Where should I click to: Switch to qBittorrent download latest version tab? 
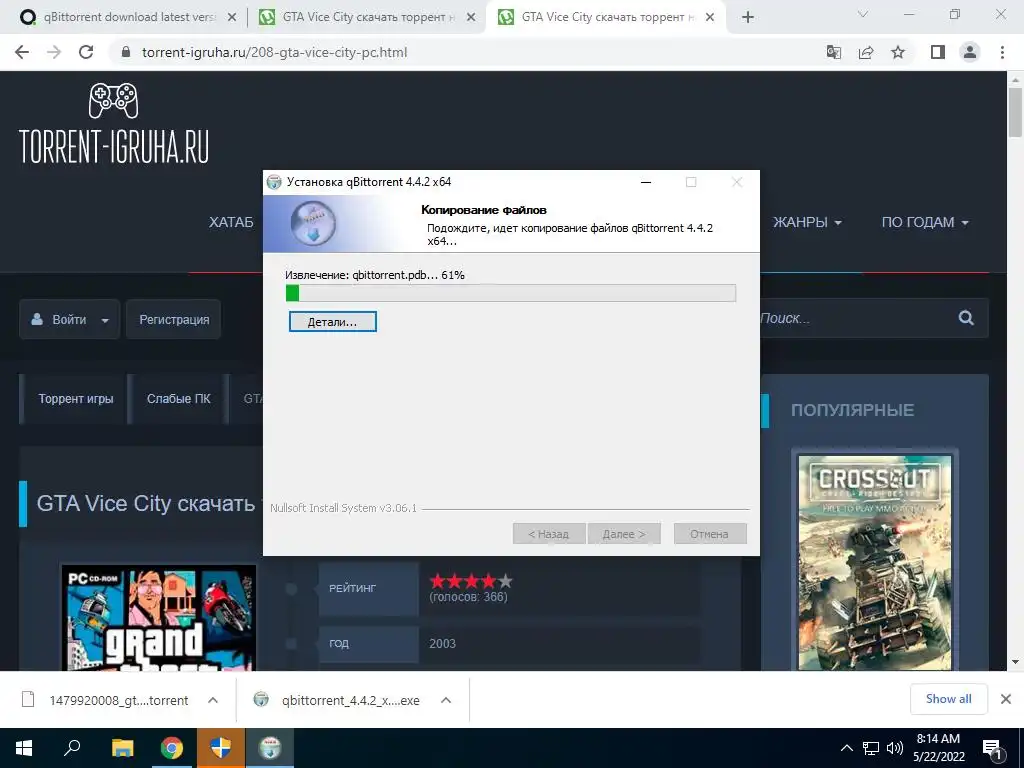128,18
